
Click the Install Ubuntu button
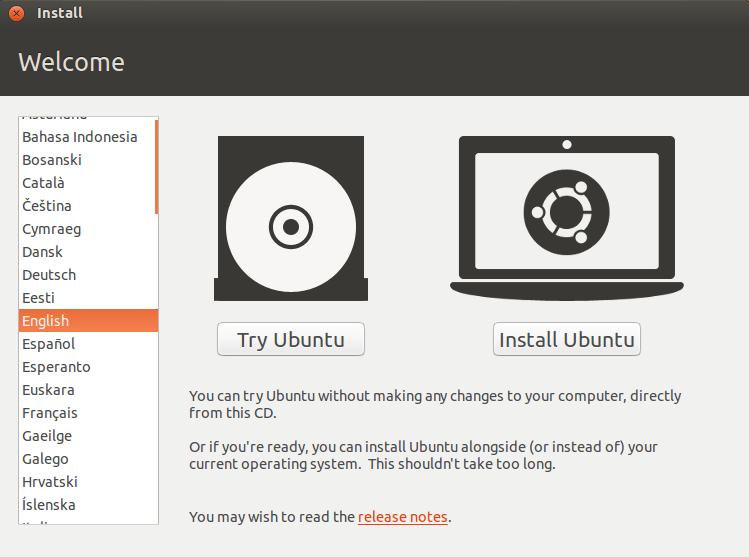[x=567, y=339]
